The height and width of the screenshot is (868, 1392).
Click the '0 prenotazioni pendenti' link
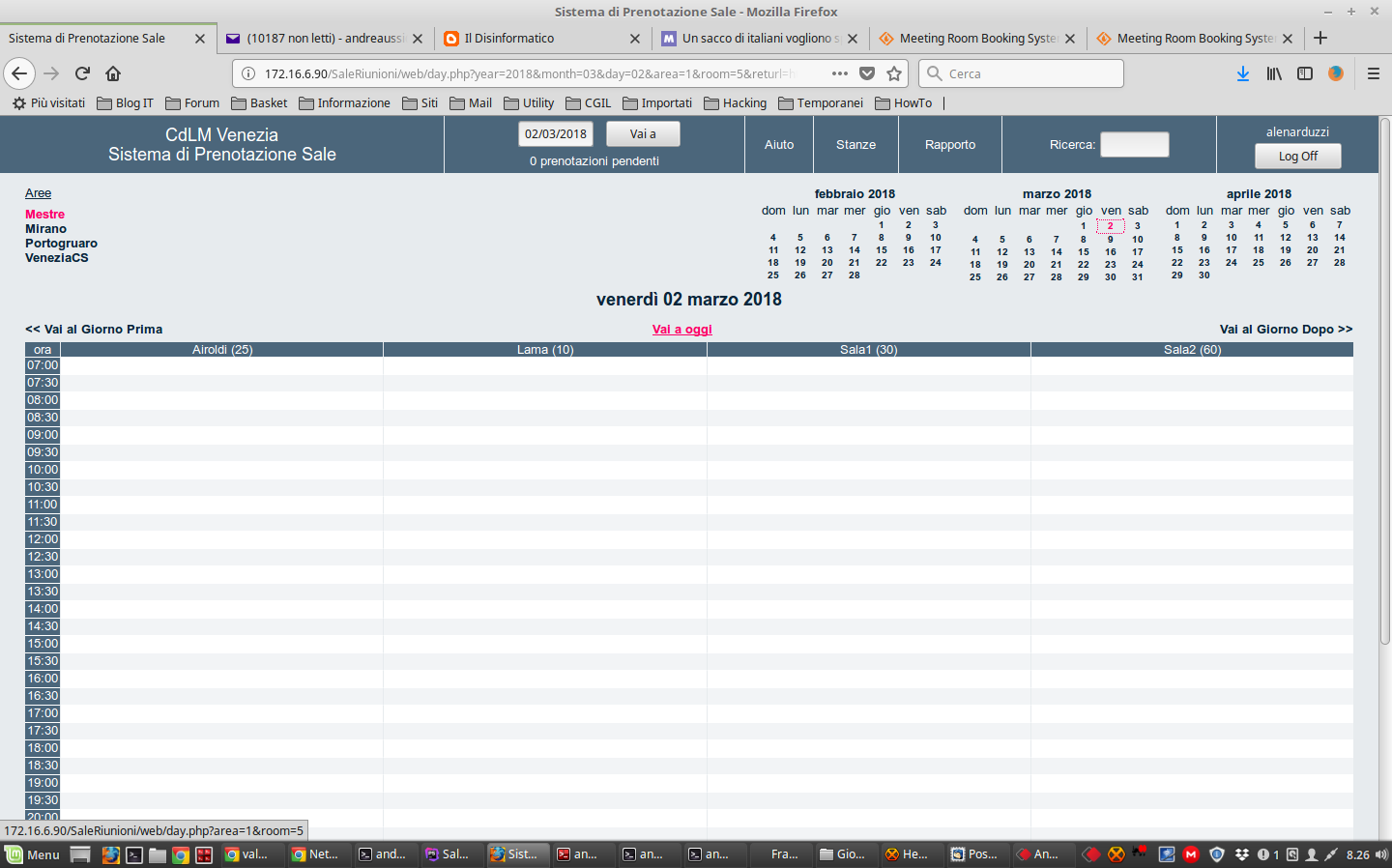(x=594, y=161)
